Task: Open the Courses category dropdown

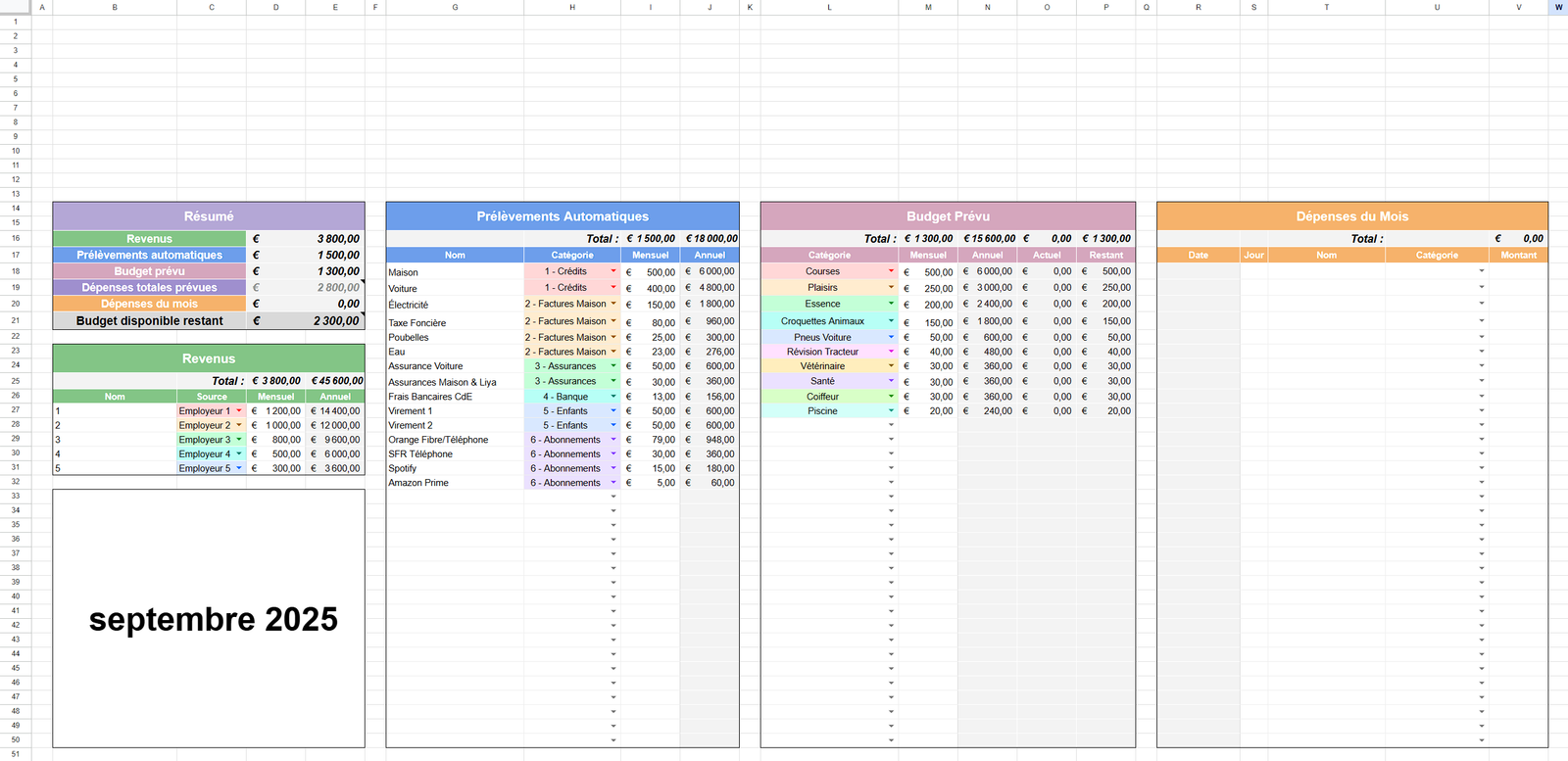Action: (891, 271)
